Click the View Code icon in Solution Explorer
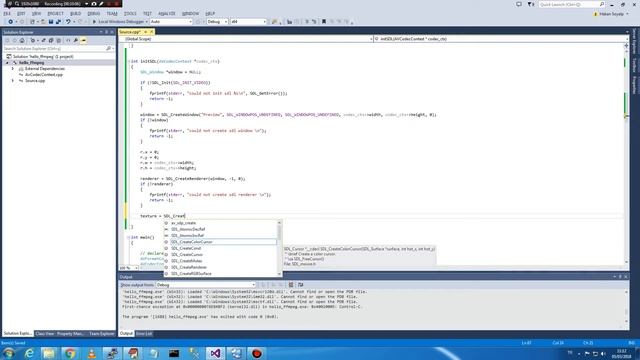 pos(68,40)
